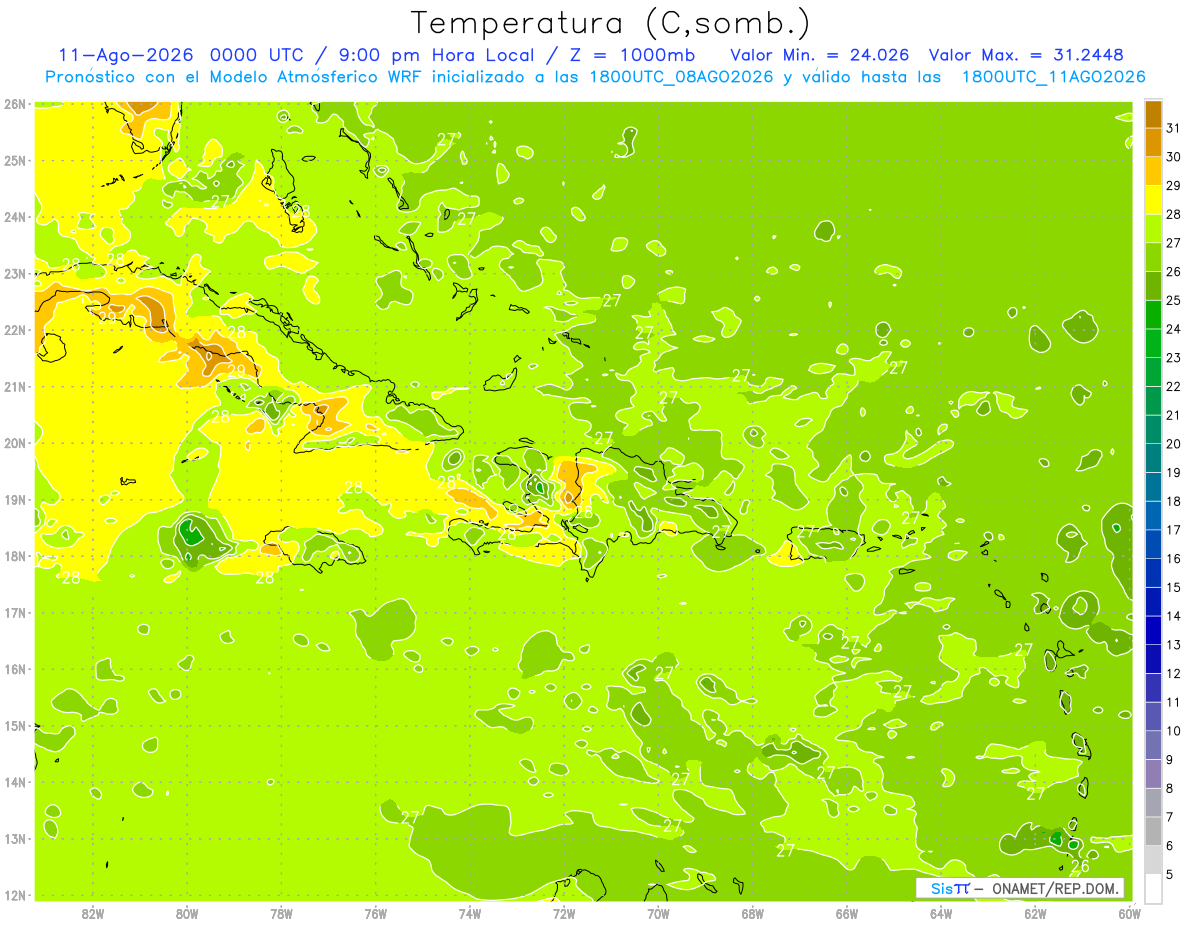Click color scale label 25

(x=1173, y=300)
